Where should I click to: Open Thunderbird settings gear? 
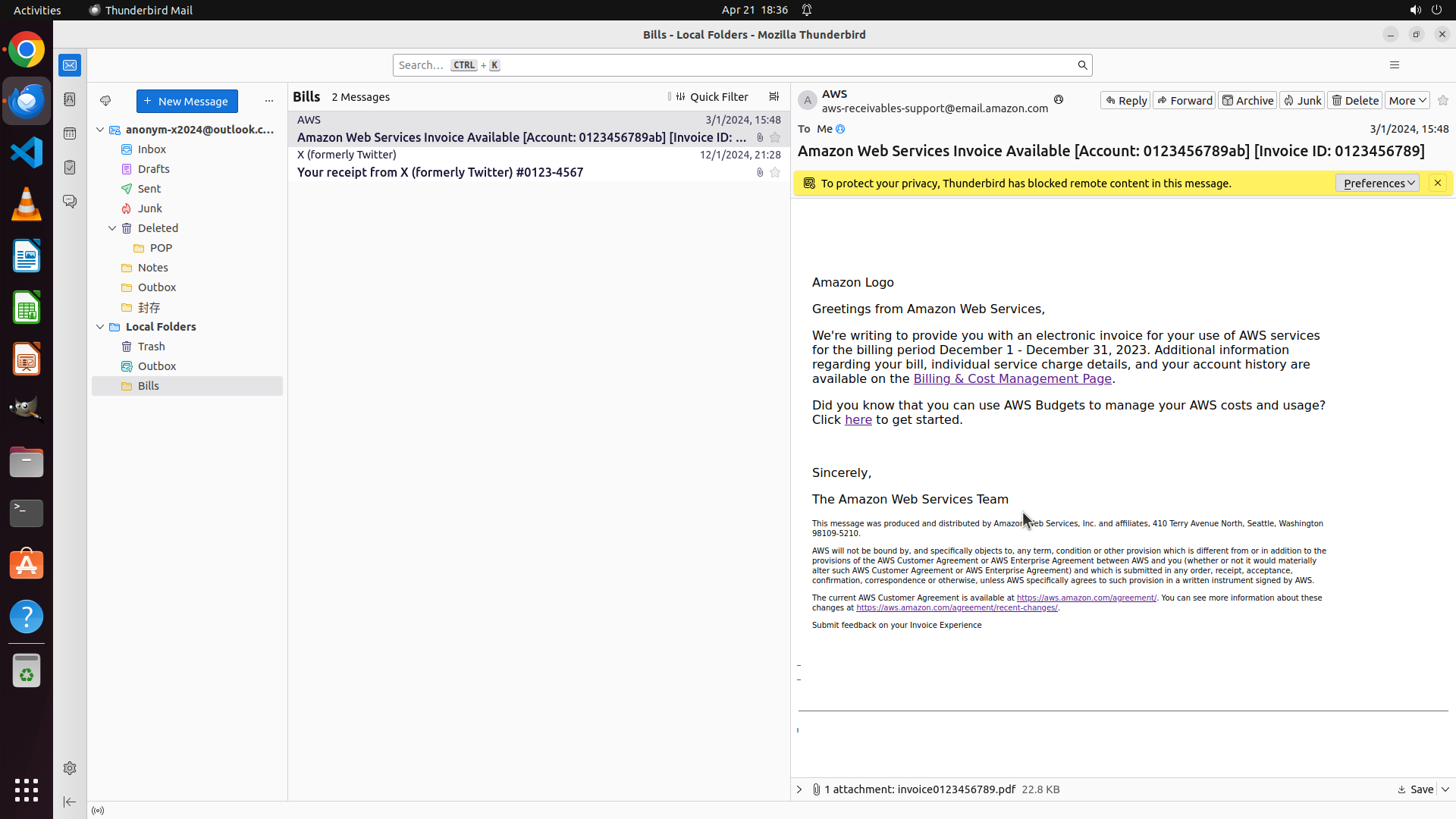click(70, 768)
